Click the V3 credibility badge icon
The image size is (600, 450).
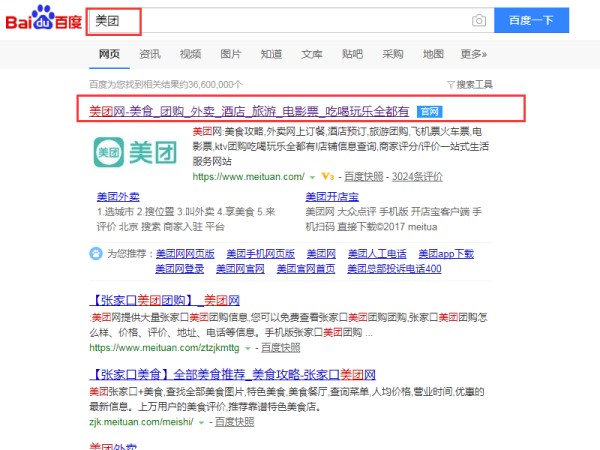328,176
